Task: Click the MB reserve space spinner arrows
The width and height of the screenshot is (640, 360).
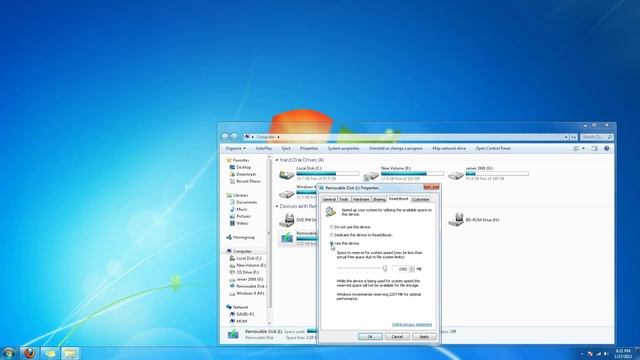Action: tap(412, 269)
